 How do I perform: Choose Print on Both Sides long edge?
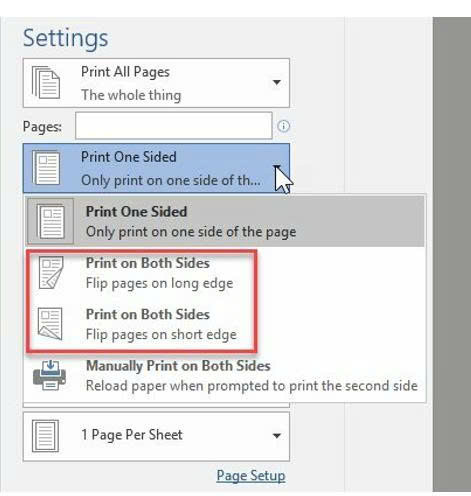coord(142,273)
